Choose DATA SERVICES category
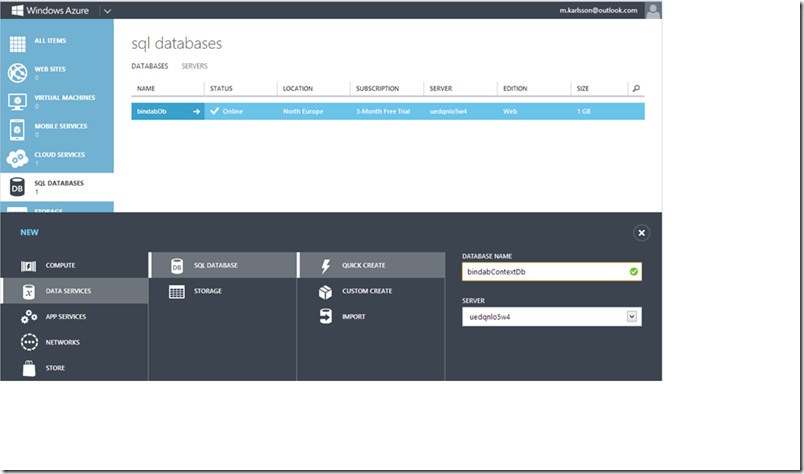The image size is (804, 474). (68, 291)
